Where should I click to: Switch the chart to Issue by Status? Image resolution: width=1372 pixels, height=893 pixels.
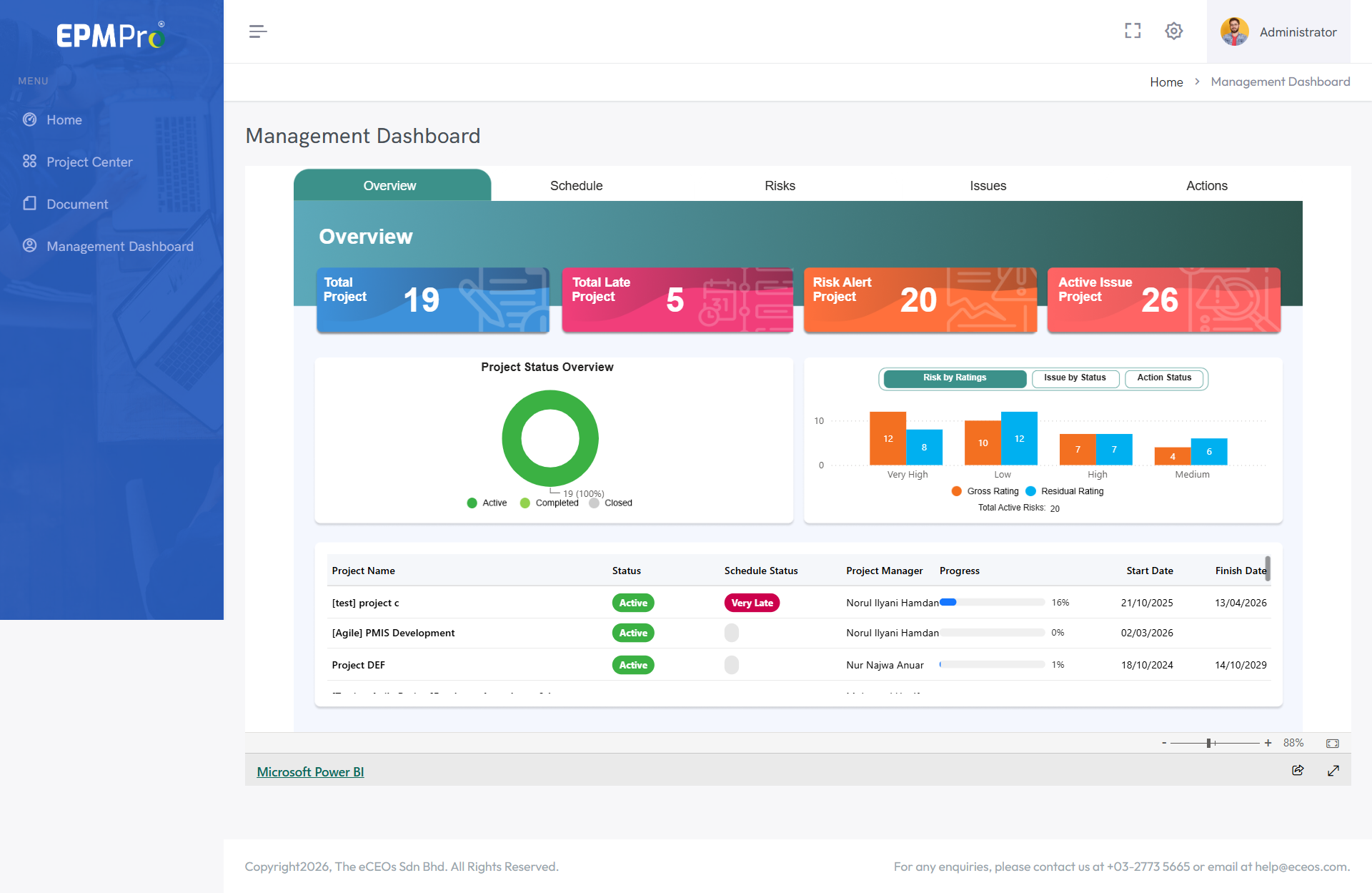[1075, 378]
